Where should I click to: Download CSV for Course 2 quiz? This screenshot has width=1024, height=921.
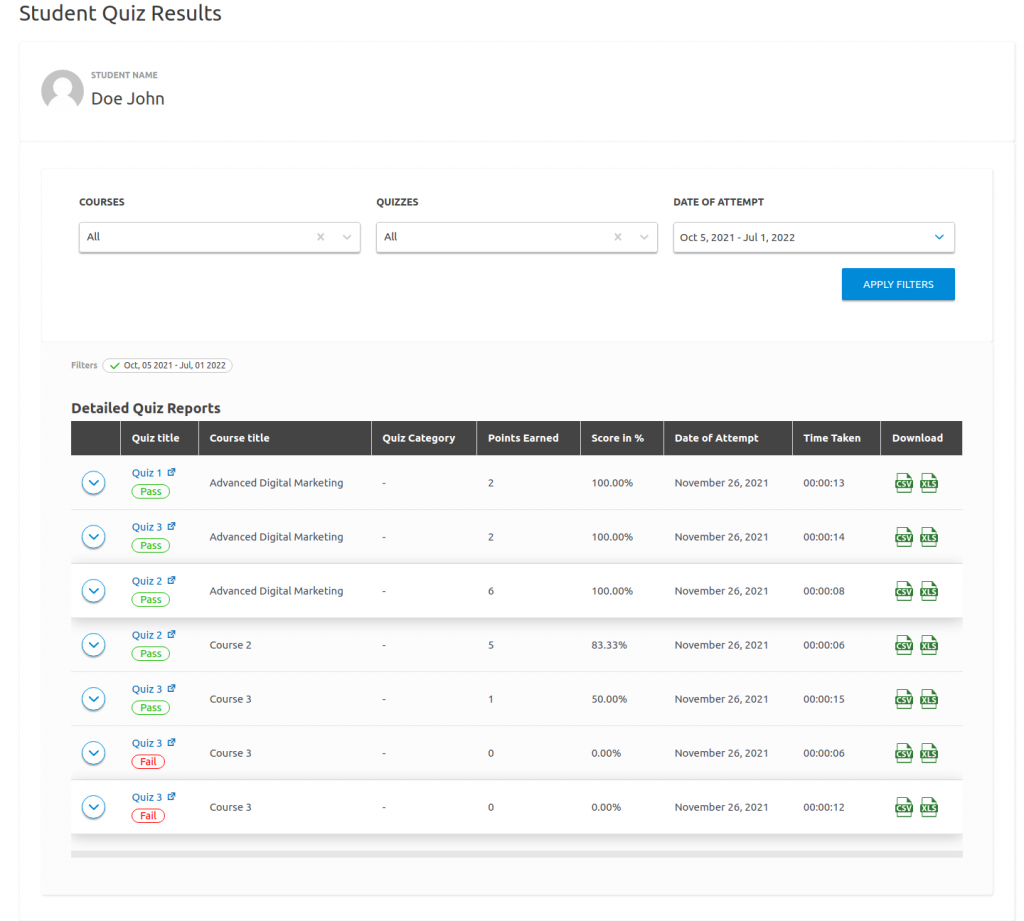click(x=904, y=645)
